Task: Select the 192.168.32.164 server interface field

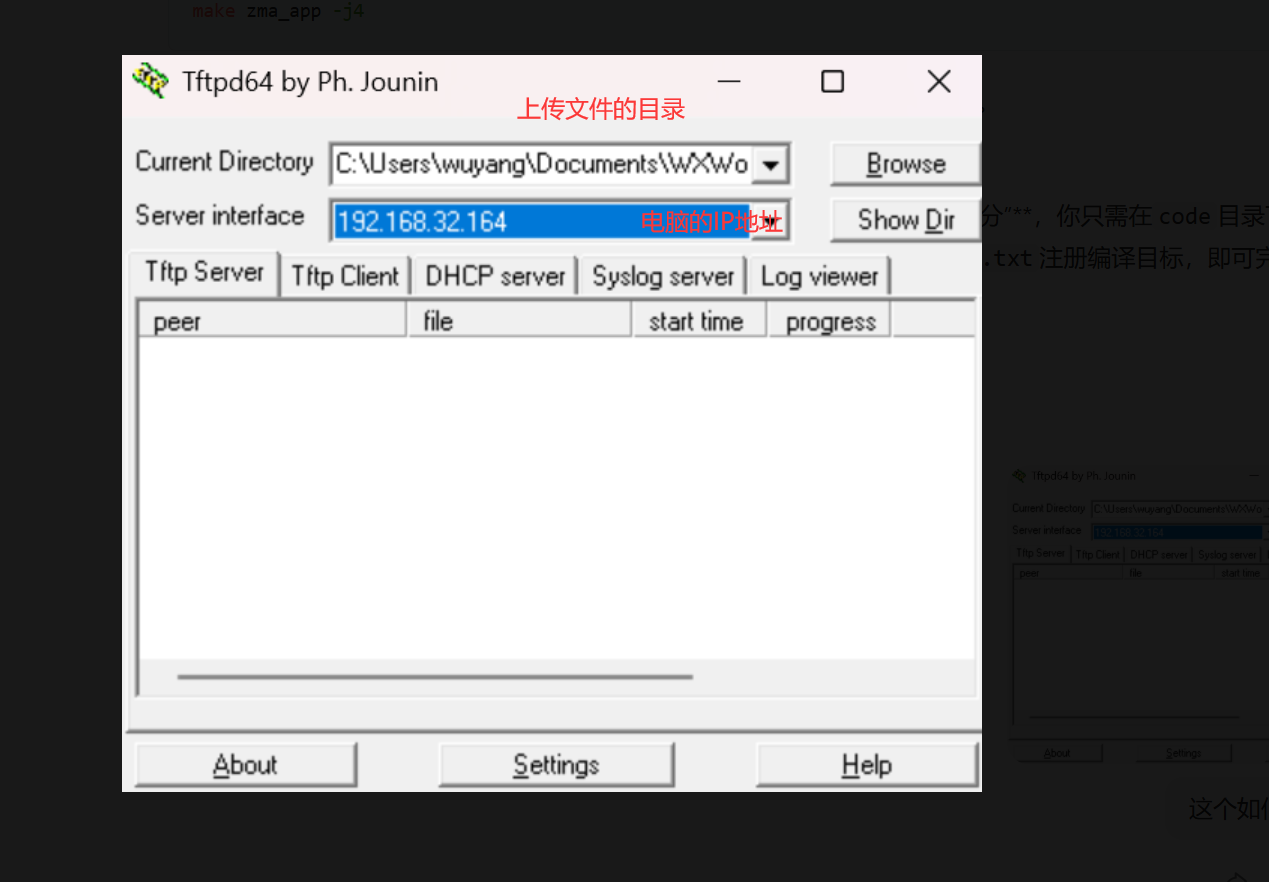Action: (x=541, y=221)
